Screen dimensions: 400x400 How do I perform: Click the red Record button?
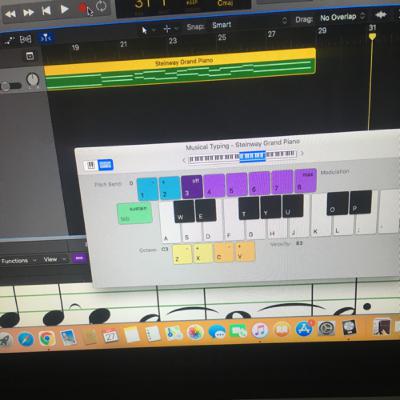[83, 8]
